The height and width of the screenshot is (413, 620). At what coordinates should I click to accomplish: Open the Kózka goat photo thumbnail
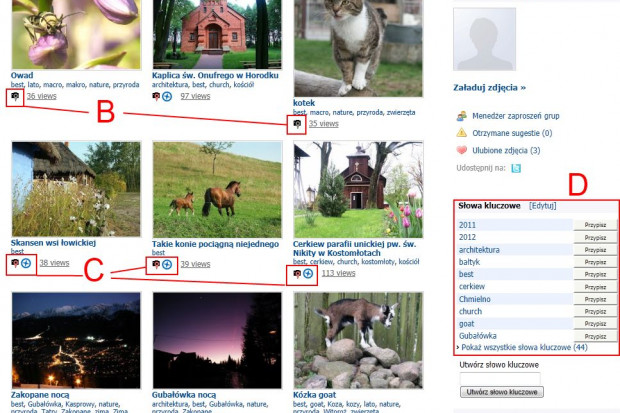click(x=358, y=341)
